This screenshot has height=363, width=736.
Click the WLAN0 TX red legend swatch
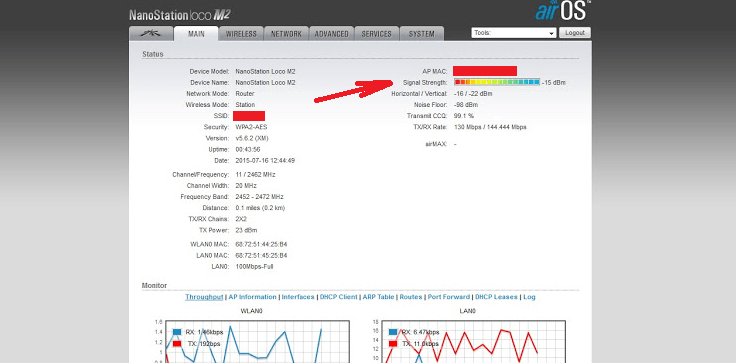click(x=177, y=344)
